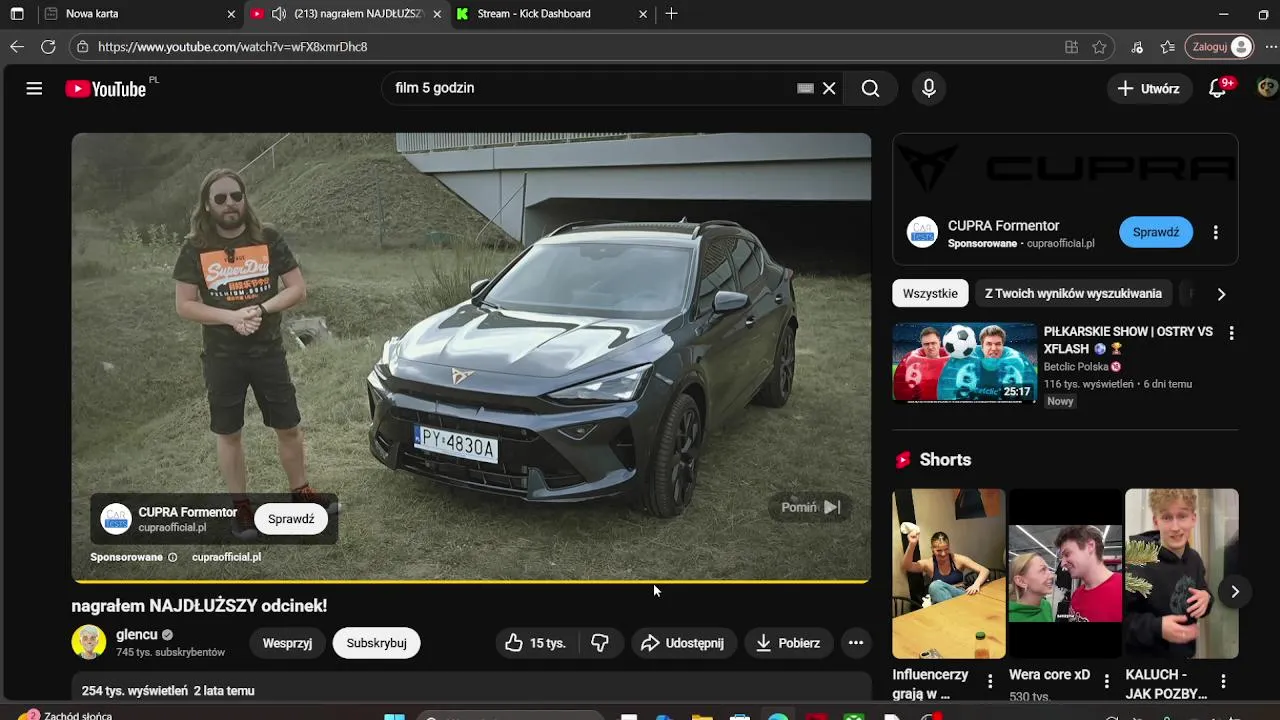Open the YouTube hamburger guide menu

(34, 88)
